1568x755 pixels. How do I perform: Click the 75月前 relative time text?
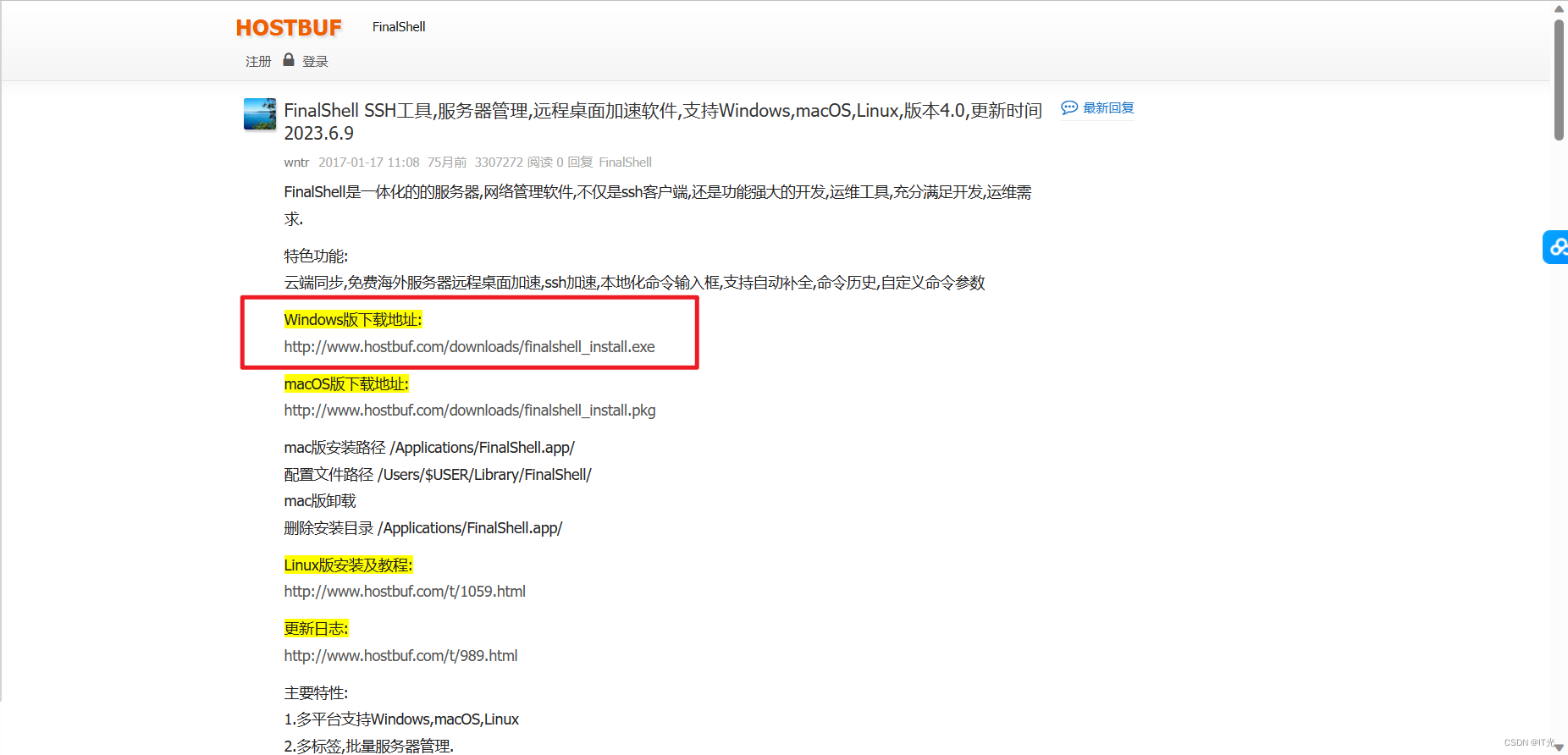[x=447, y=163]
